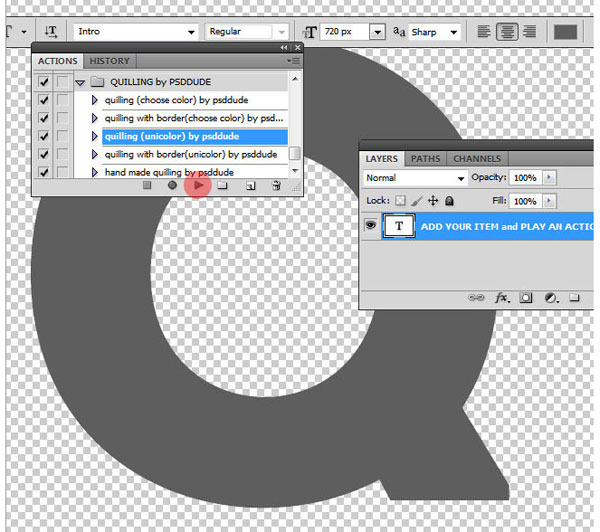Image resolution: width=600 pixels, height=532 pixels.
Task: Expand quilling (unicolor) action steps
Action: tap(95, 136)
